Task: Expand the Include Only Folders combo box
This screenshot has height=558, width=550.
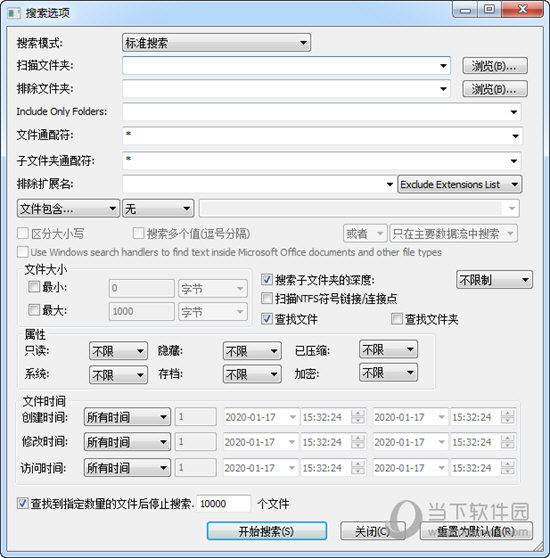Action: 514,112
